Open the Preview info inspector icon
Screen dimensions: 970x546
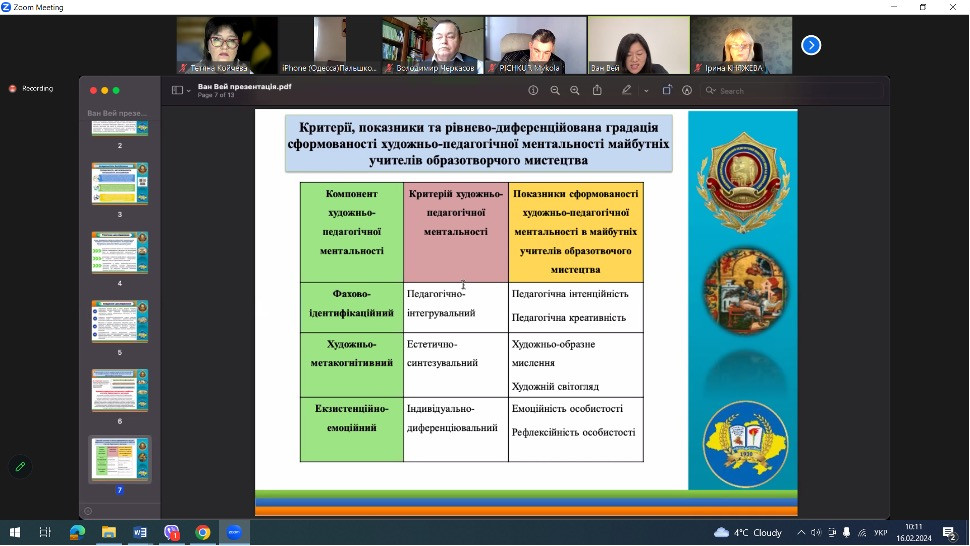(533, 90)
